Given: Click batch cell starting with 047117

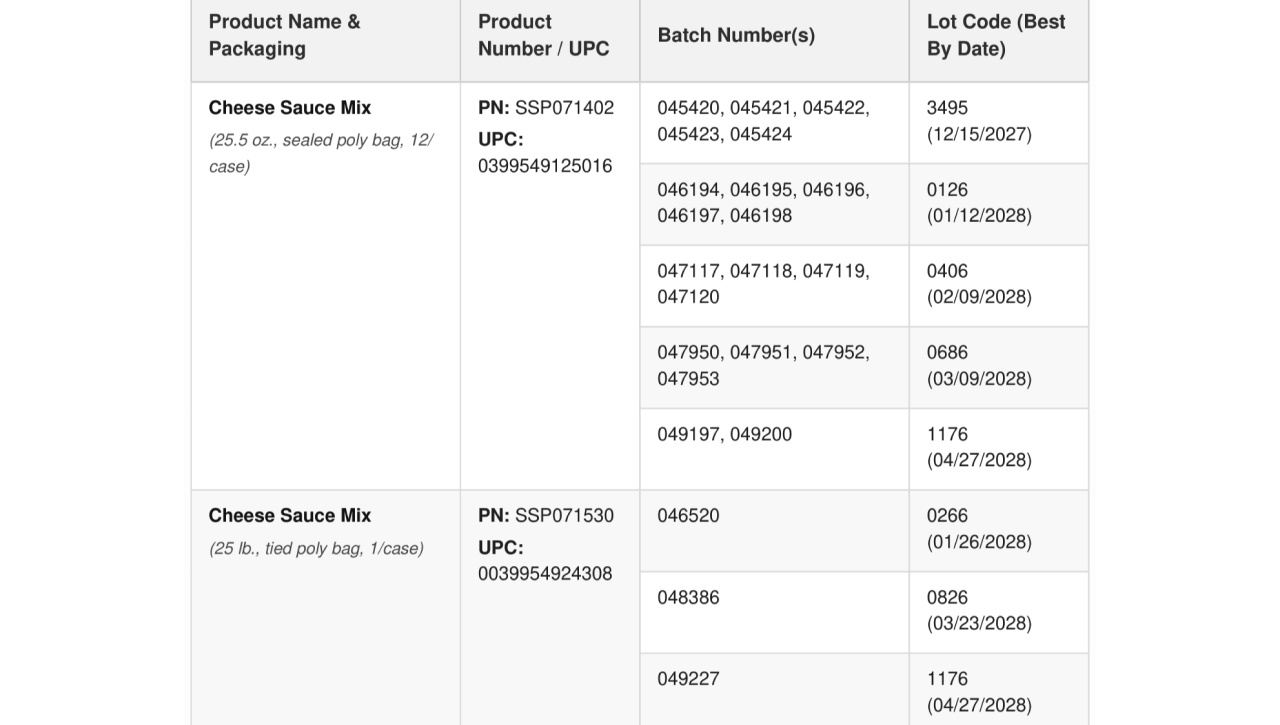Looking at the screenshot, I should pos(774,286).
